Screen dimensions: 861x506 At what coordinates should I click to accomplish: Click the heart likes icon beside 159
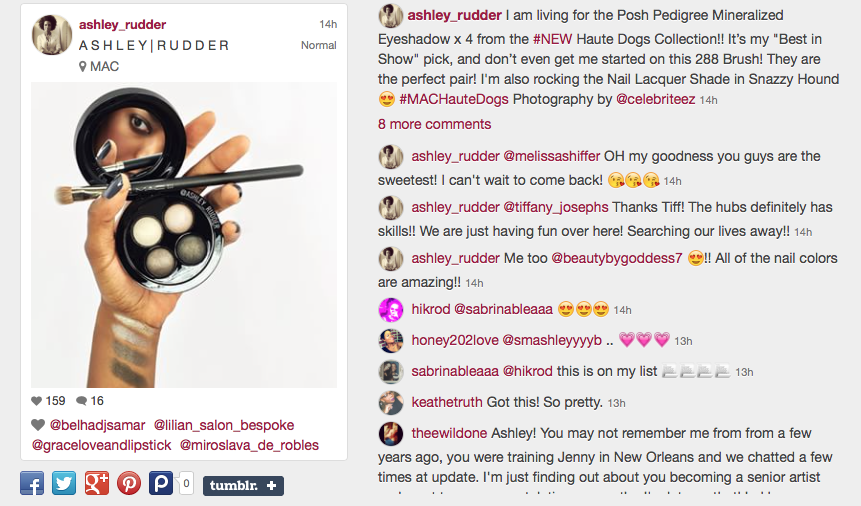36,401
